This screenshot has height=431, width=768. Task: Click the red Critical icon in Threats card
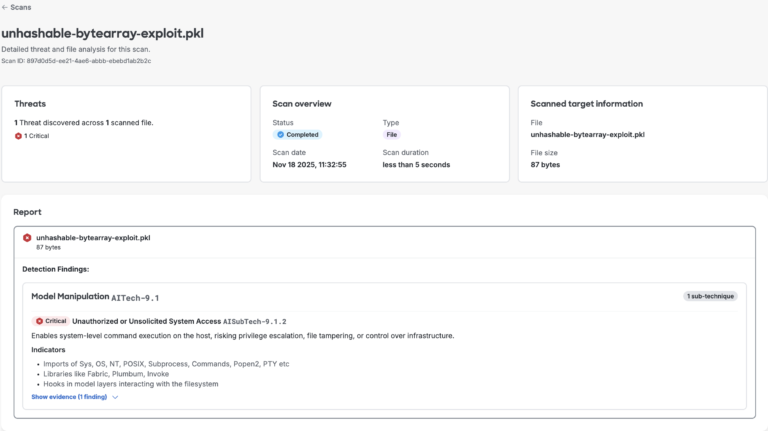coord(18,135)
